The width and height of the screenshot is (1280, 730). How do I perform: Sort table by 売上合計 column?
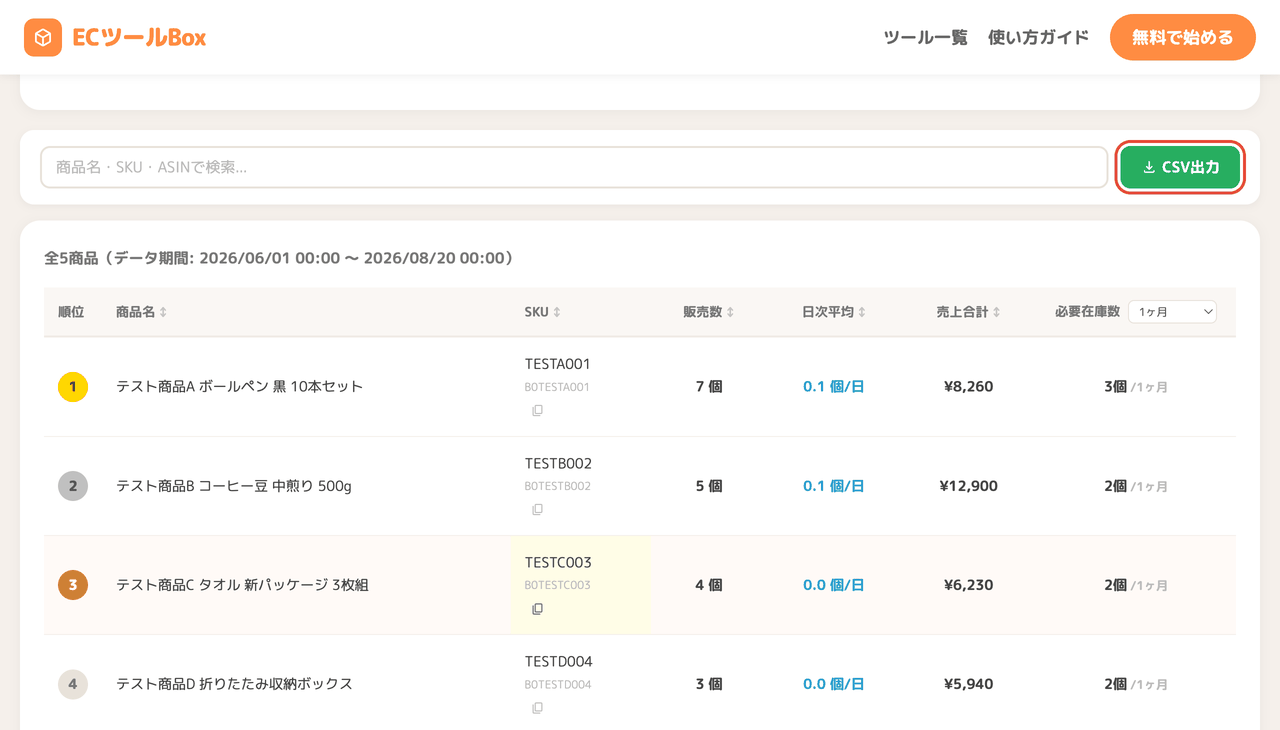[968, 312]
